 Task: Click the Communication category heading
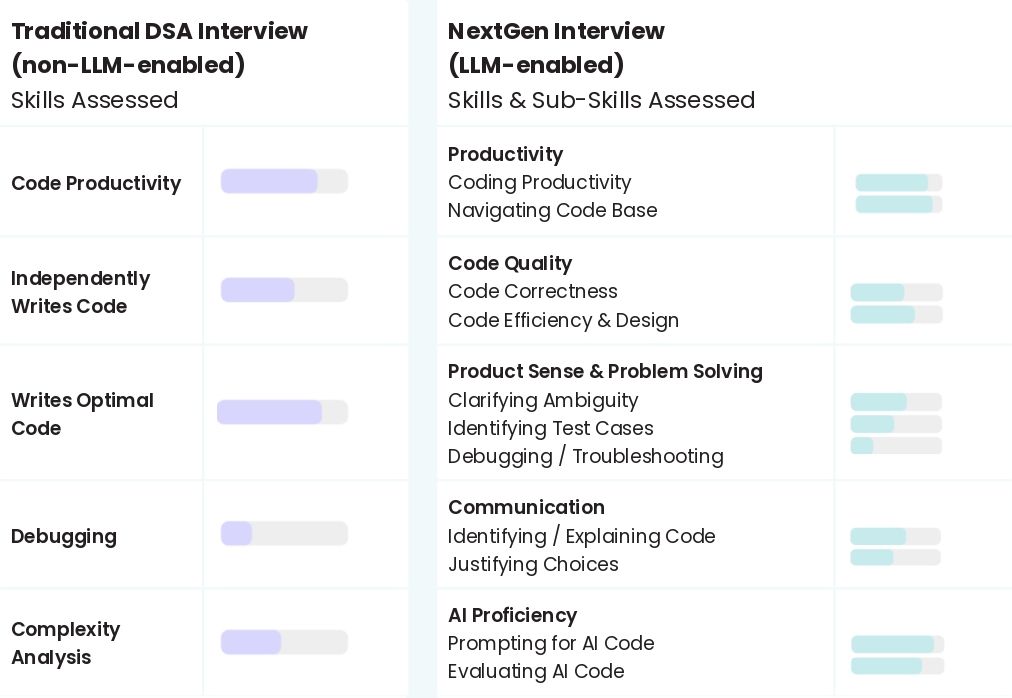point(526,507)
